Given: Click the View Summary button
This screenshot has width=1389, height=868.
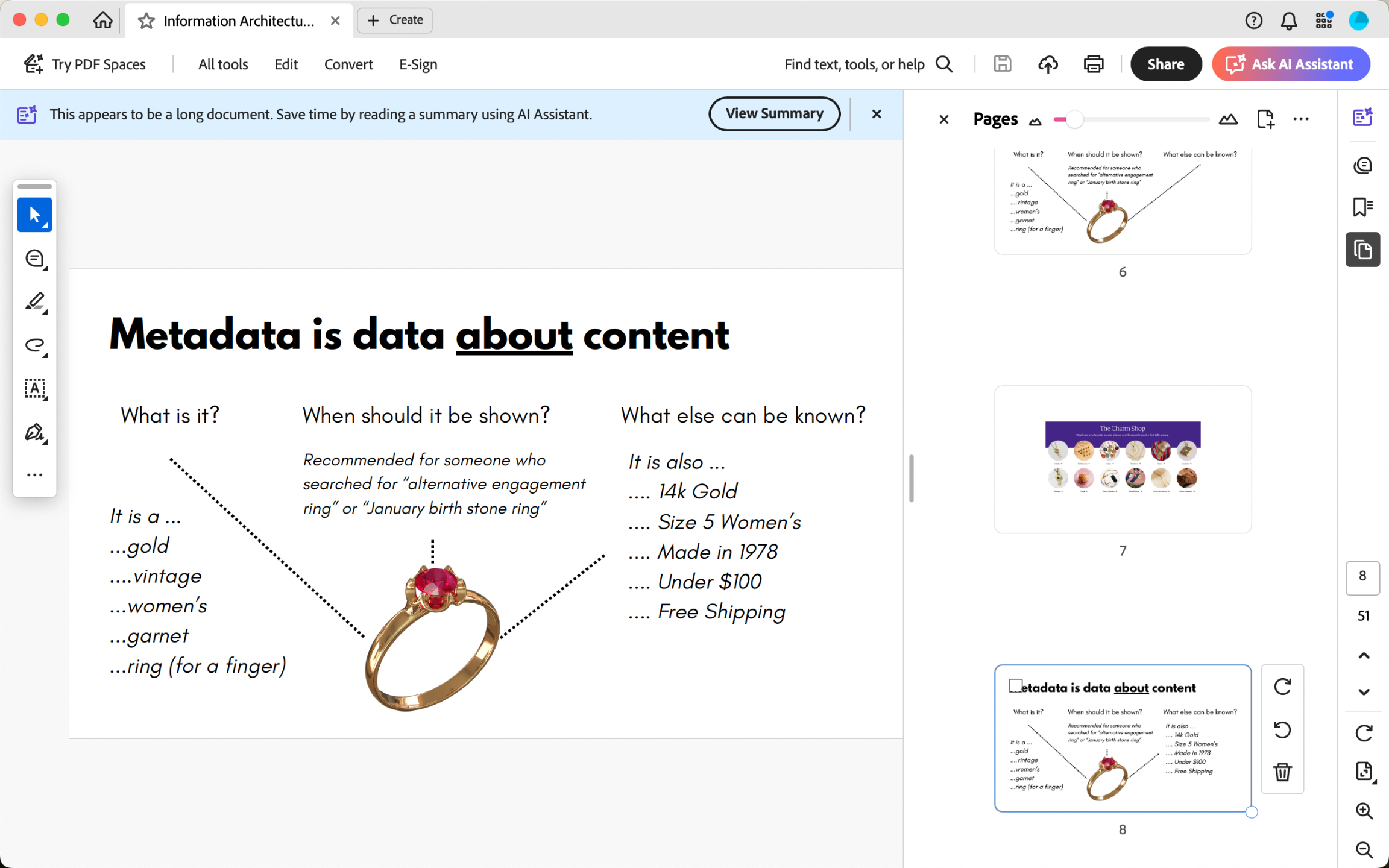Looking at the screenshot, I should click(774, 114).
